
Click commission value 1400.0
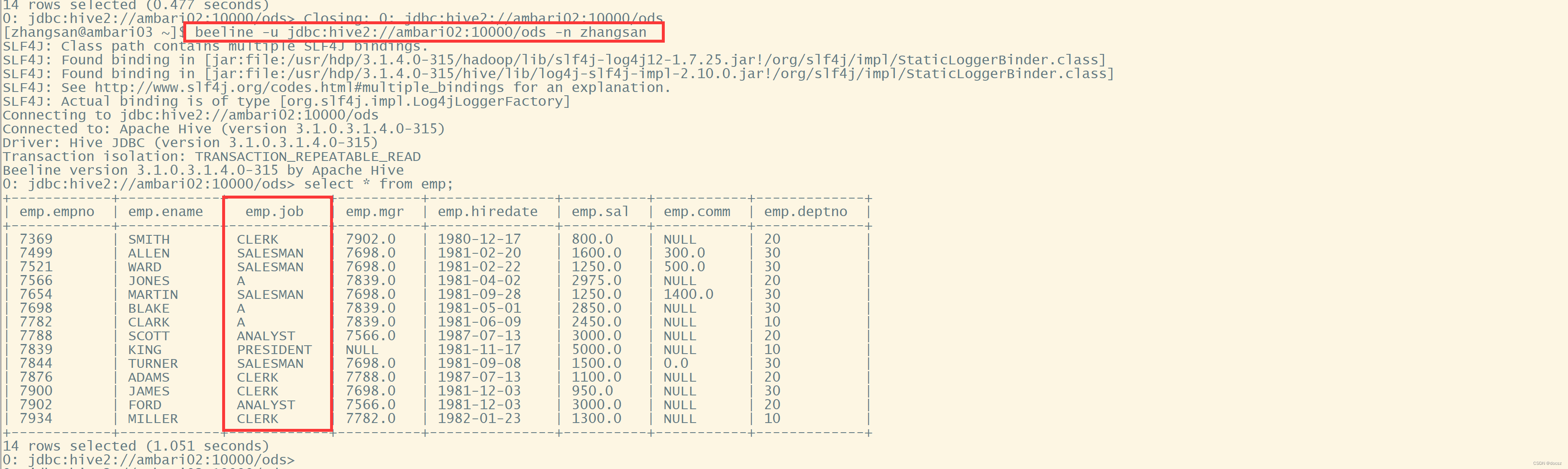pyautogui.click(x=688, y=294)
